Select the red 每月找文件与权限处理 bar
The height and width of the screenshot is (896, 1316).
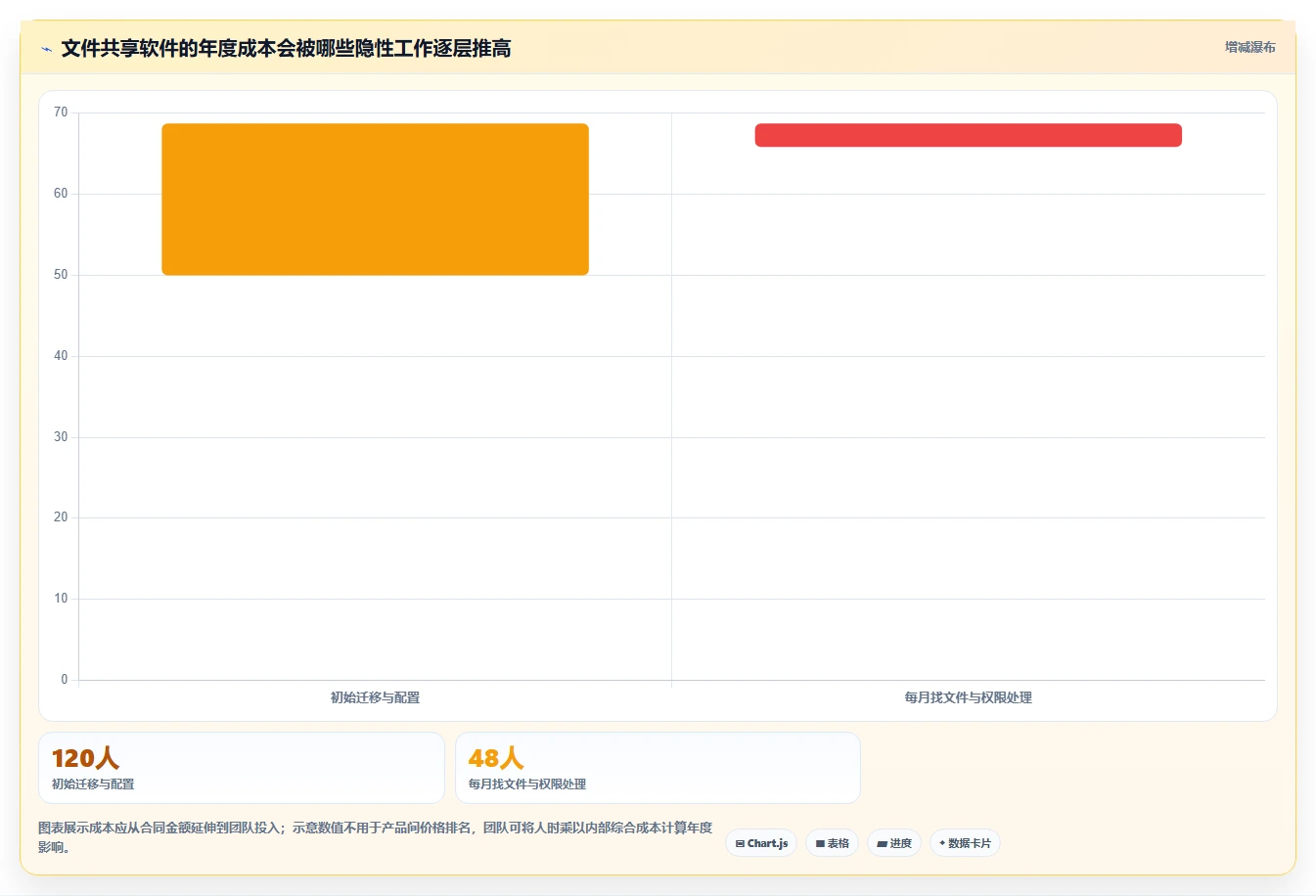click(x=968, y=135)
